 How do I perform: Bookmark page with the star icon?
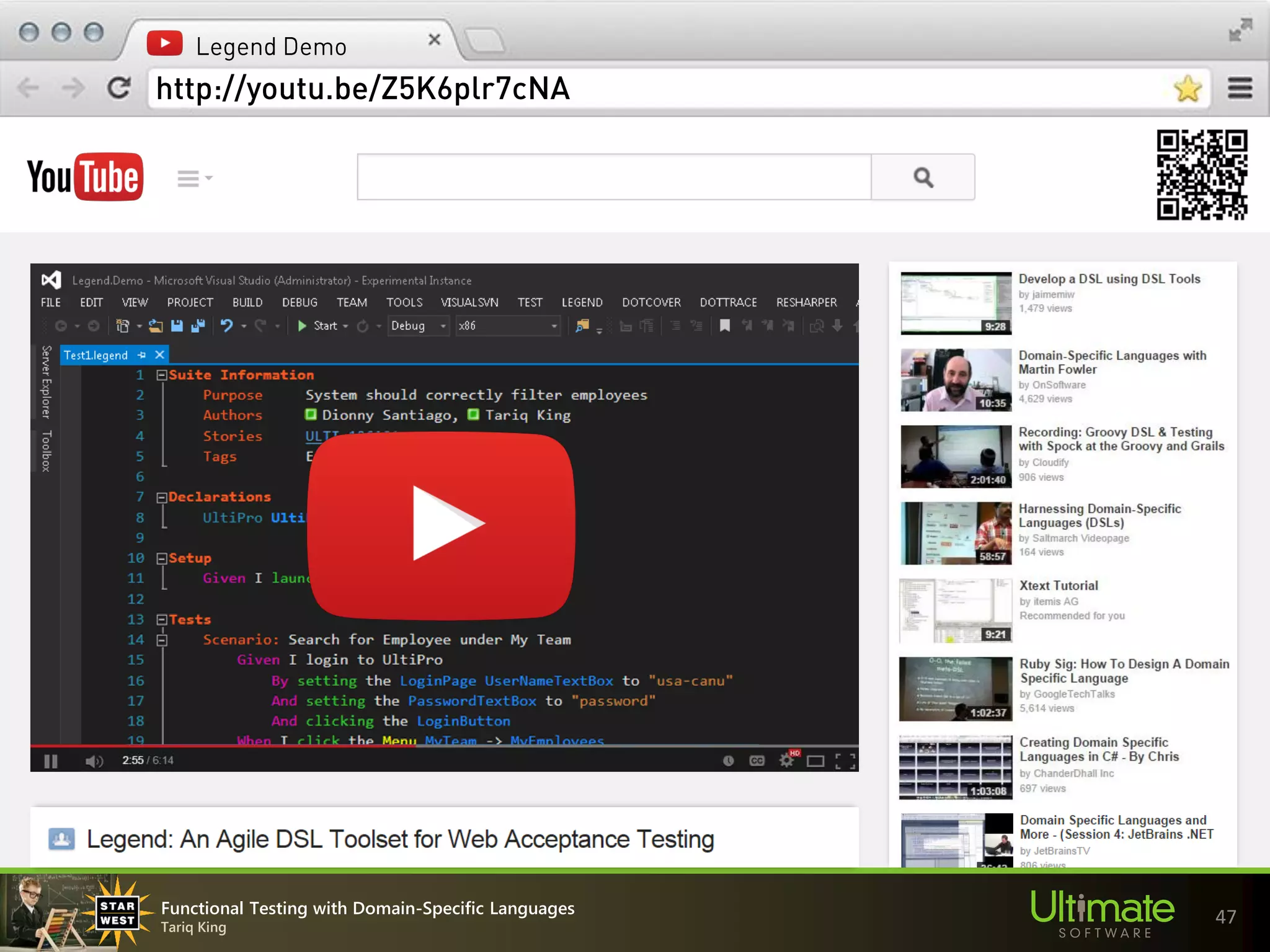1188,88
